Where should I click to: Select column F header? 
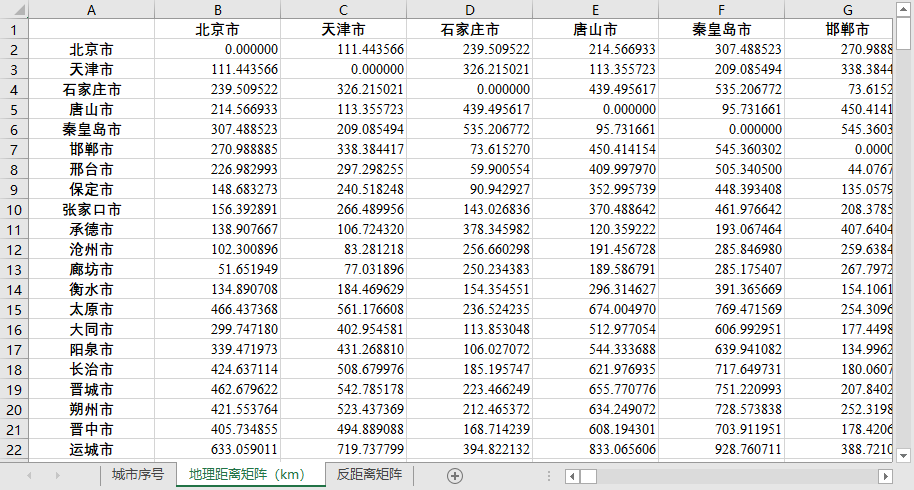[x=721, y=10]
